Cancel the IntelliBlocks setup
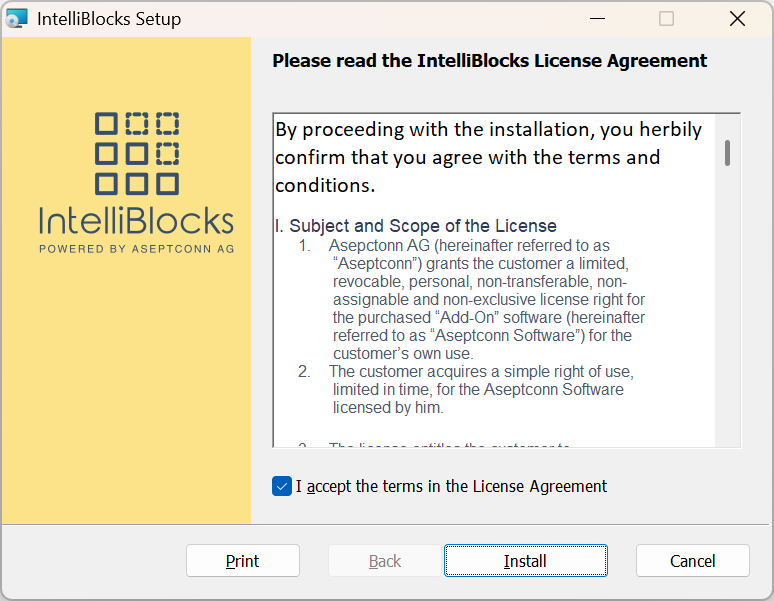Image resolution: width=774 pixels, height=601 pixels. pyautogui.click(x=692, y=561)
